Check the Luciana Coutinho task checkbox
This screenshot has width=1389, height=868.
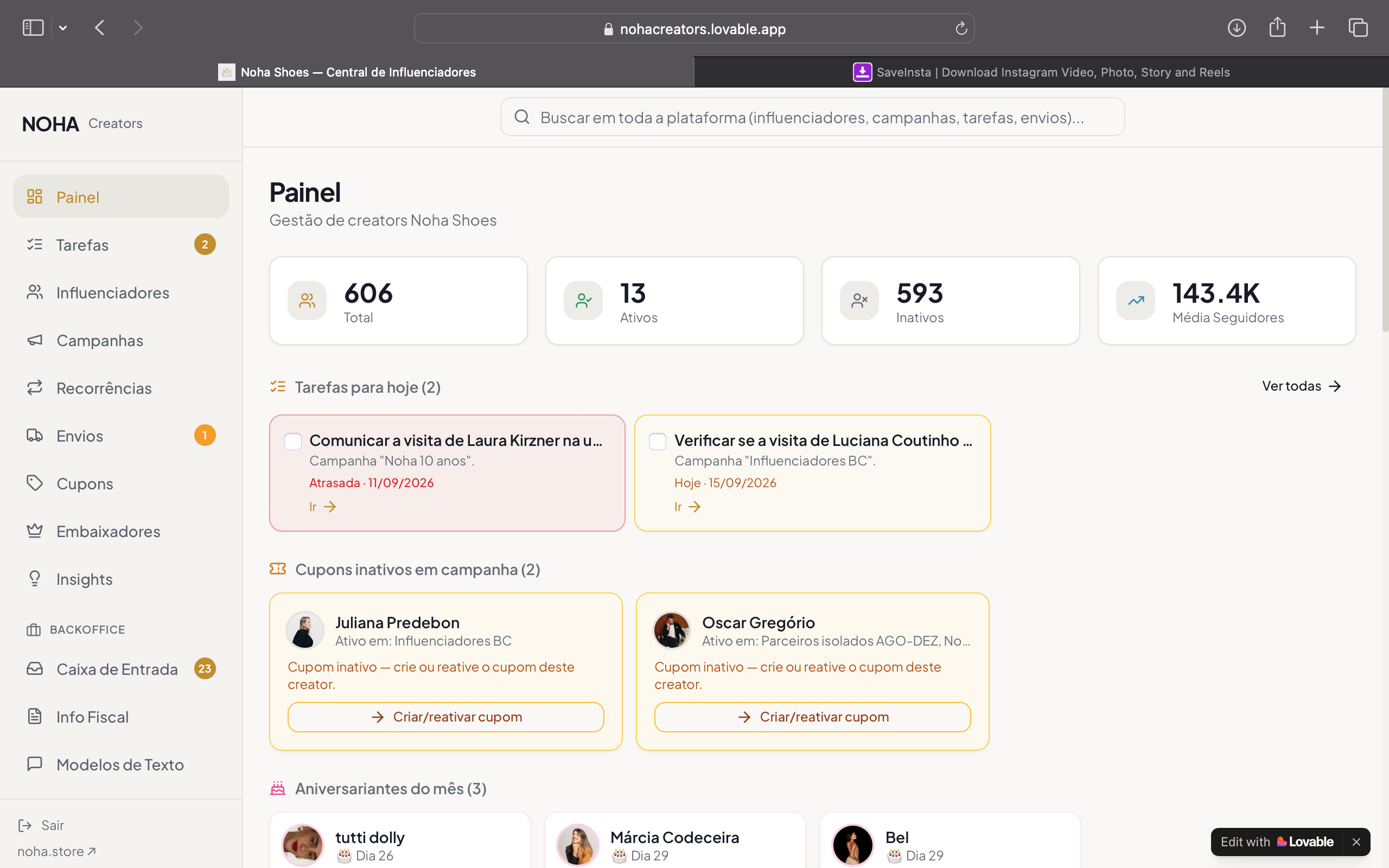(x=657, y=442)
